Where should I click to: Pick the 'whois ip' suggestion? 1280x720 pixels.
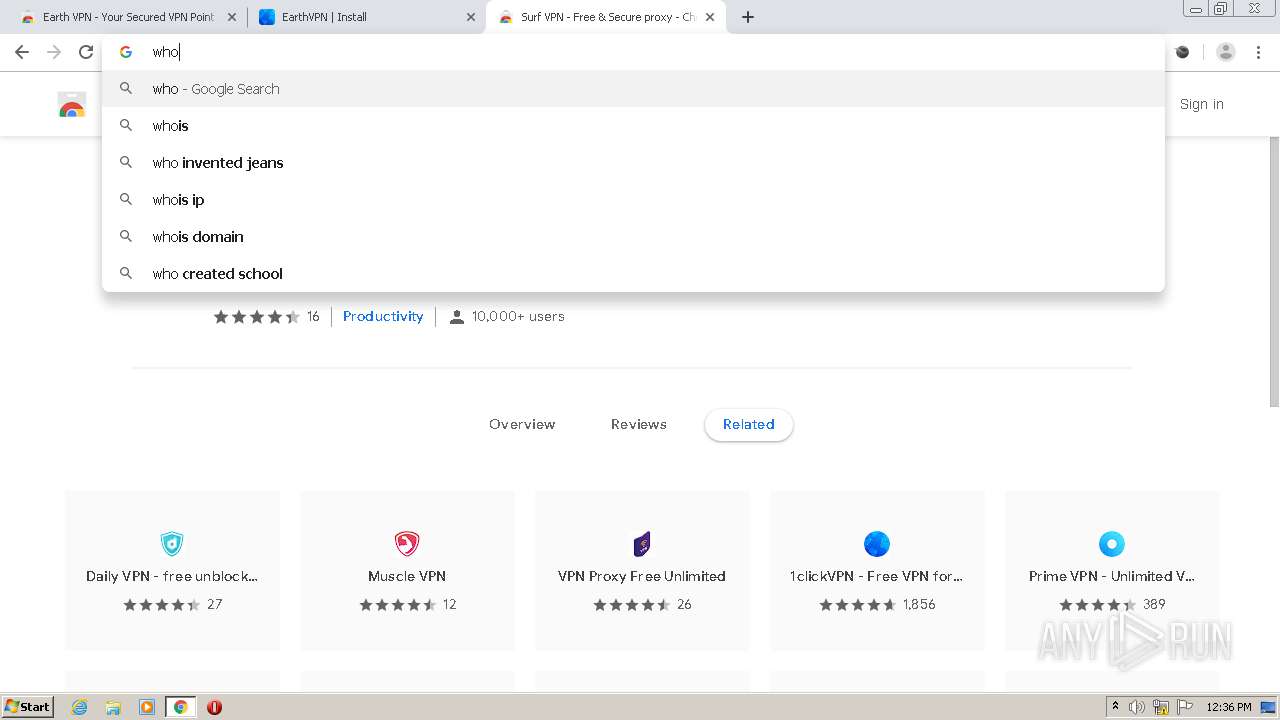634,200
